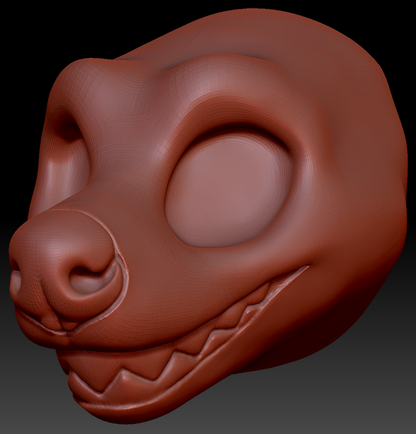Image resolution: width=416 pixels, height=434 pixels.
Task: Click the visible nostril opening on the snout
Action: (92, 279)
